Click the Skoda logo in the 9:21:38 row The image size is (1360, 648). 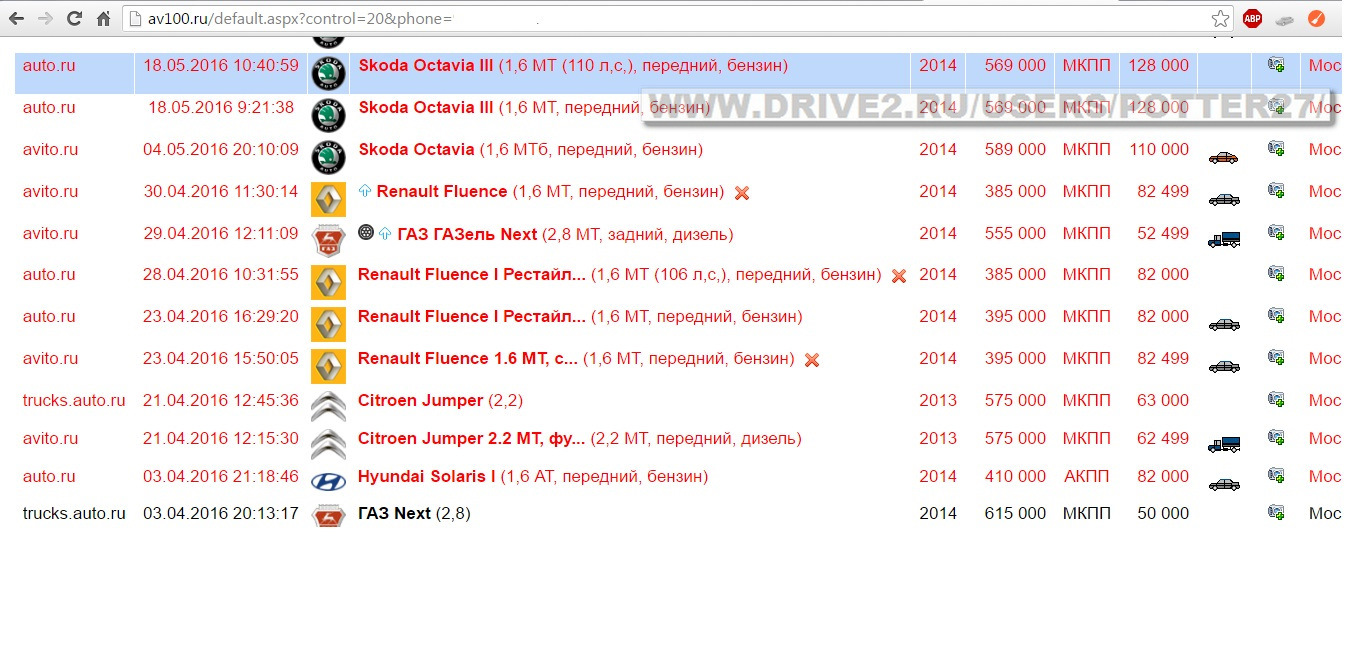(x=329, y=115)
